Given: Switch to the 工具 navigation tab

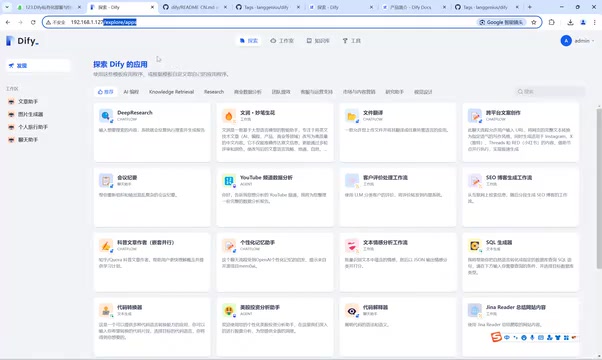Looking at the screenshot, I should coord(351,41).
